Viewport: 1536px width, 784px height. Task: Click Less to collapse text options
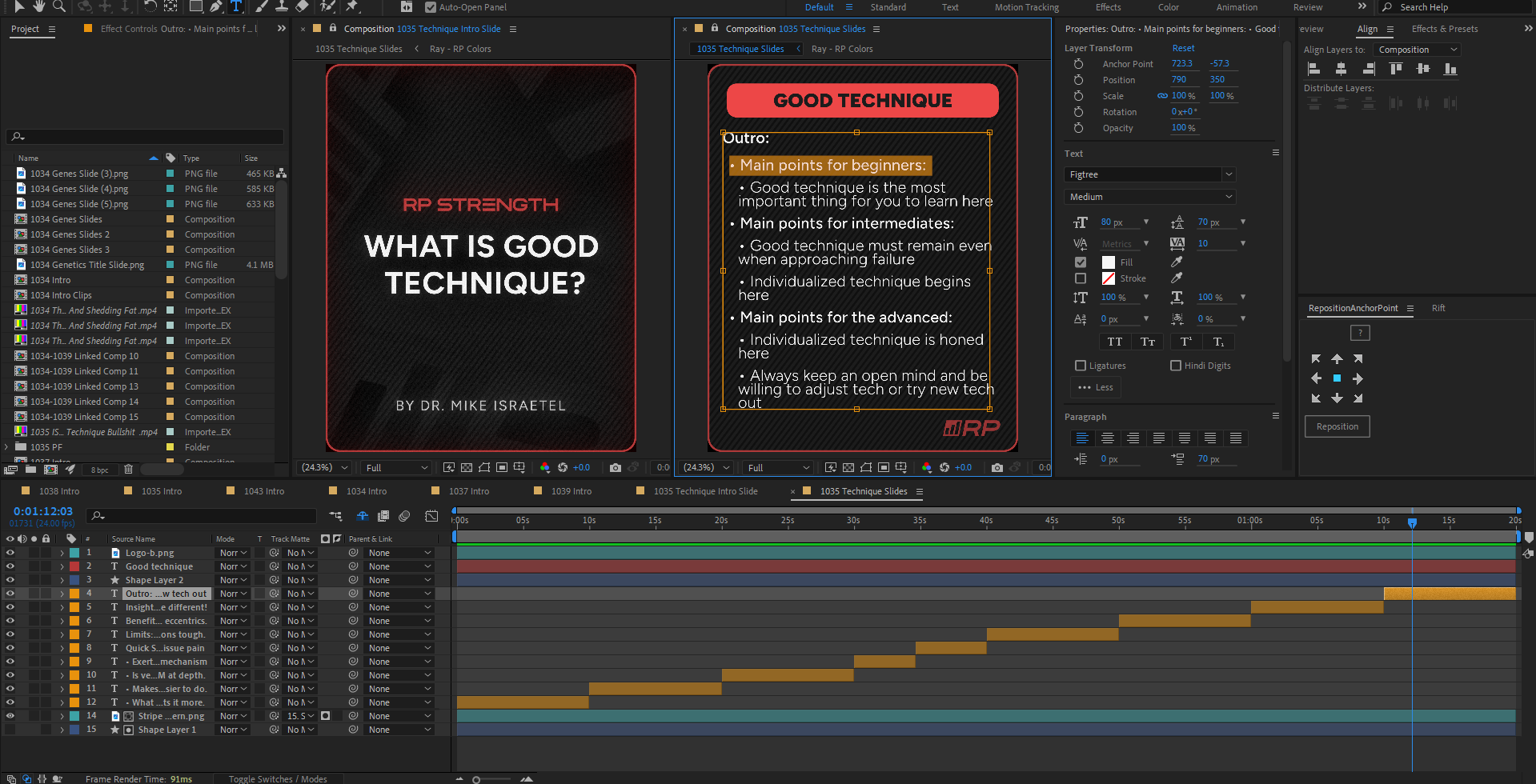pos(1095,387)
